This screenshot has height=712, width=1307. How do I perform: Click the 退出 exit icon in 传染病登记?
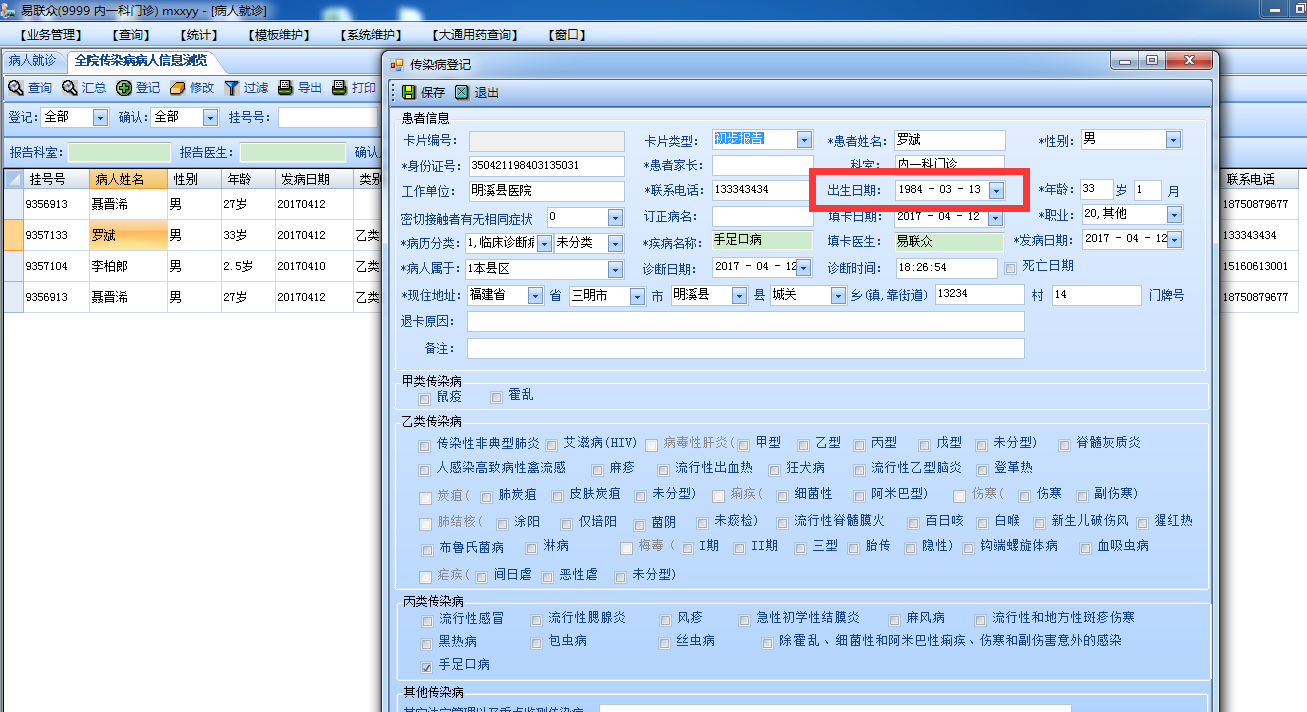point(461,92)
